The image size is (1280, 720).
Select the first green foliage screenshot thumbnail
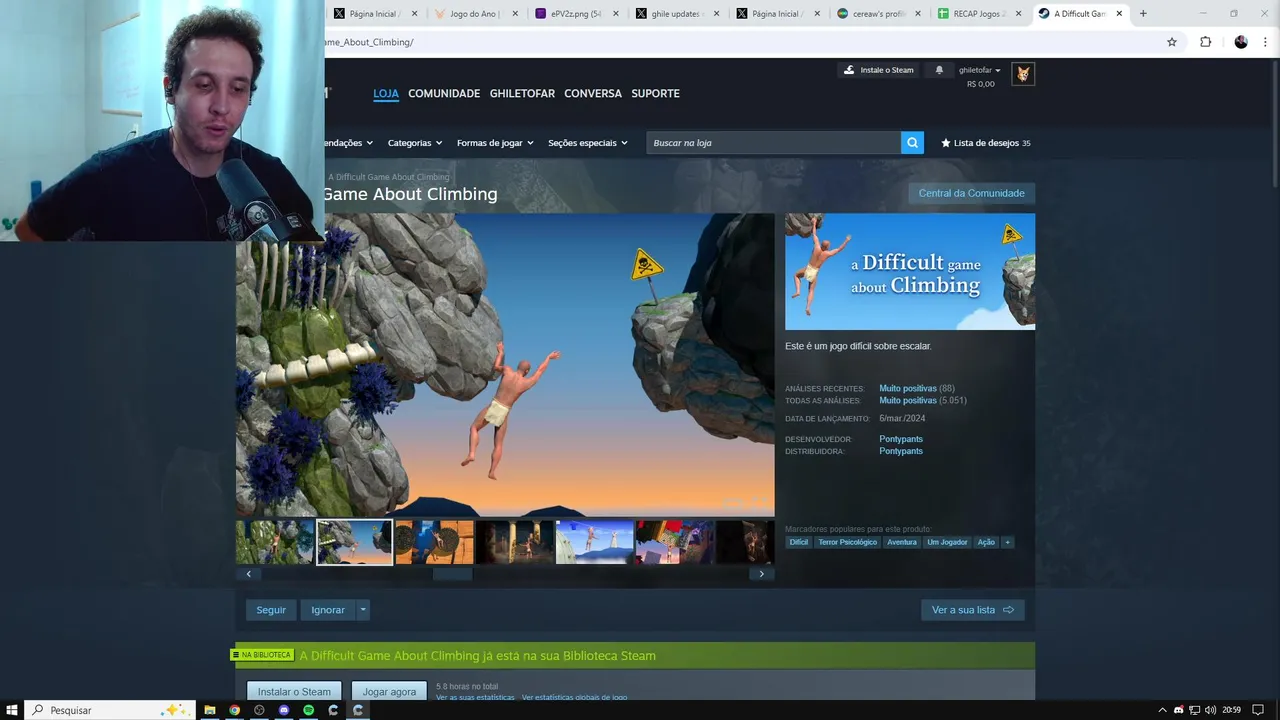pyautogui.click(x=275, y=542)
